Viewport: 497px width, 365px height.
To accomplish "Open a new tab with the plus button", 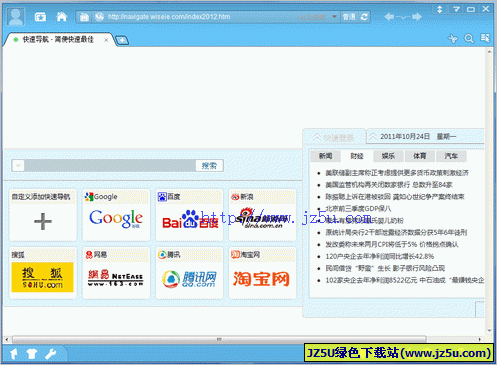I will coord(122,40).
